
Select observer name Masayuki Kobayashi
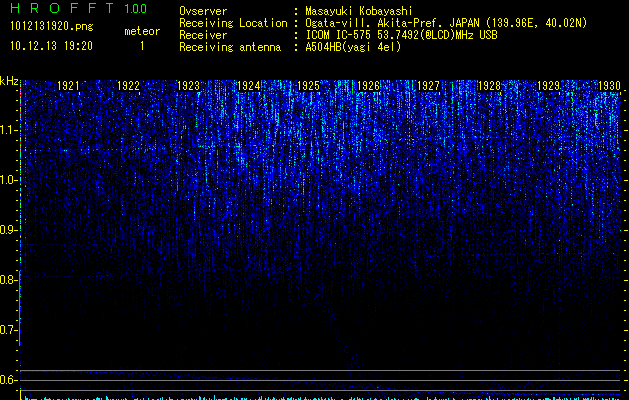click(x=359, y=11)
